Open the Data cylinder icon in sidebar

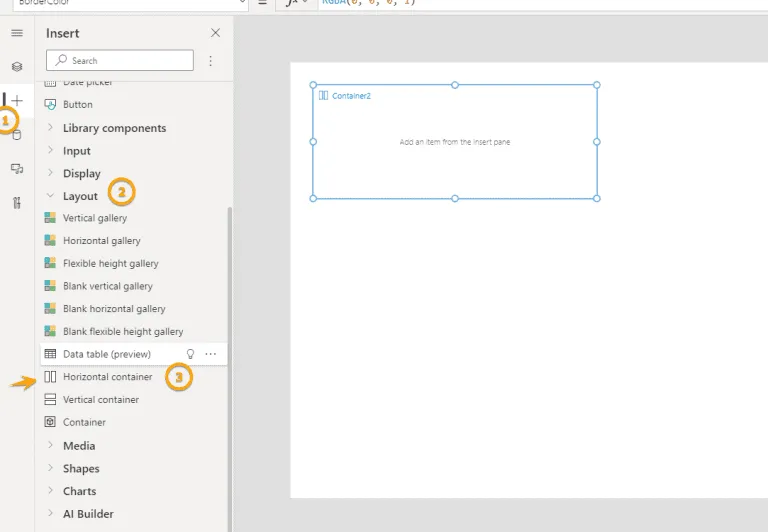[x=17, y=135]
